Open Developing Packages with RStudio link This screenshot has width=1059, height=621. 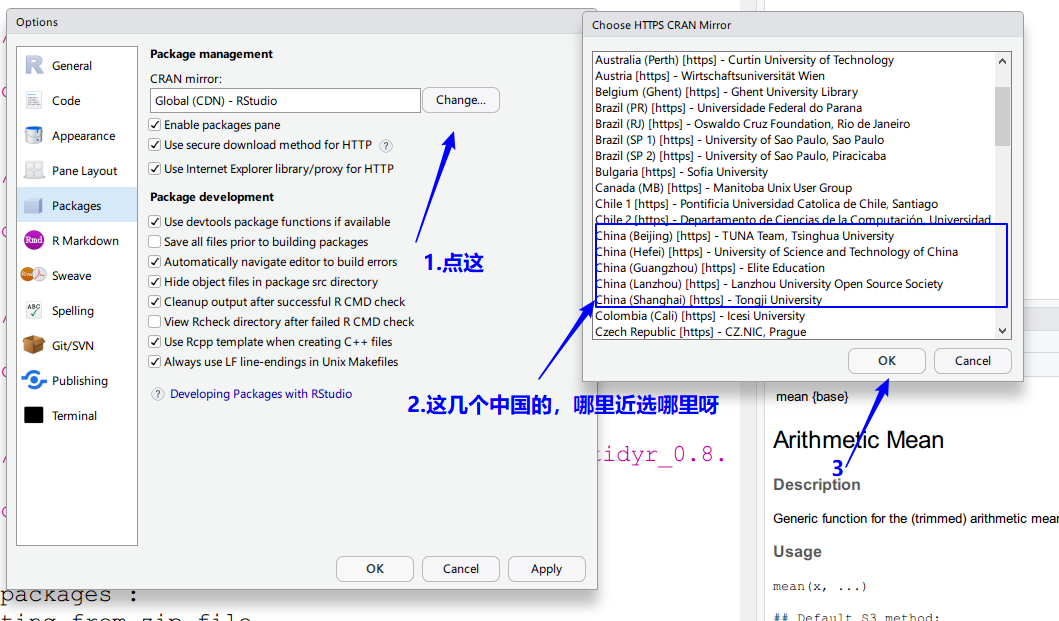coord(261,394)
